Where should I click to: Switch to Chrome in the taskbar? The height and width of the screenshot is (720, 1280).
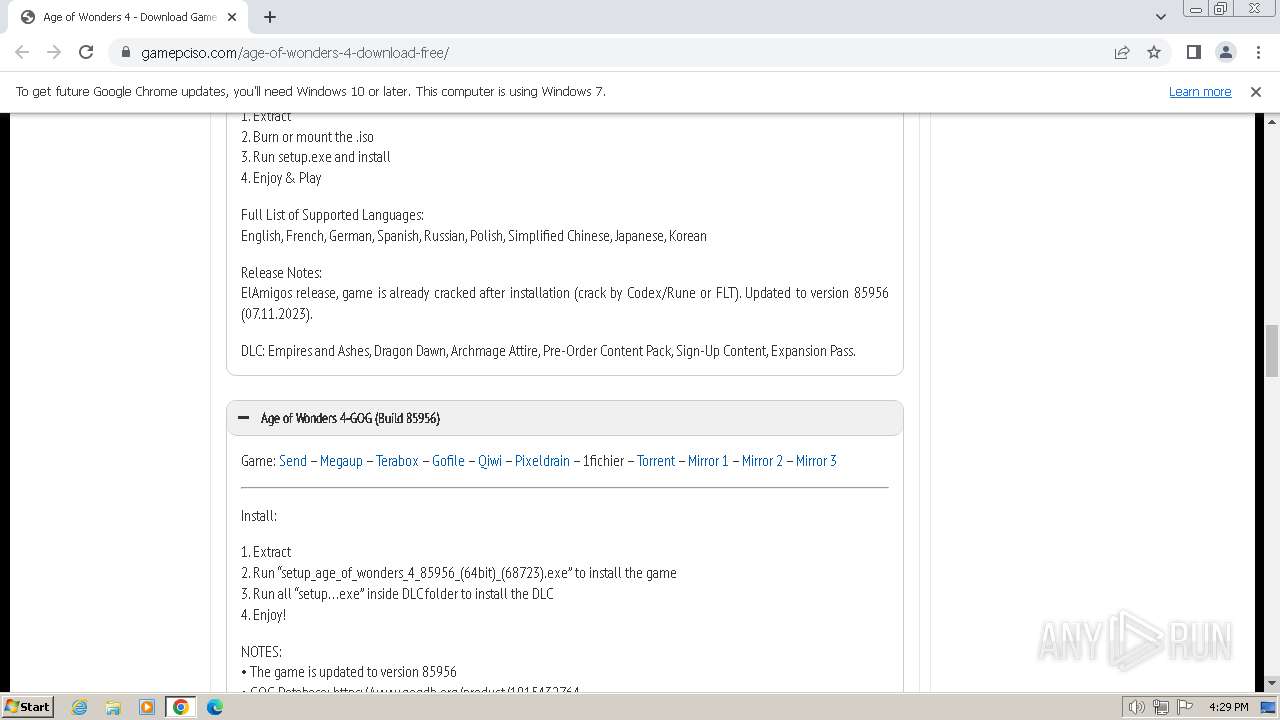181,707
